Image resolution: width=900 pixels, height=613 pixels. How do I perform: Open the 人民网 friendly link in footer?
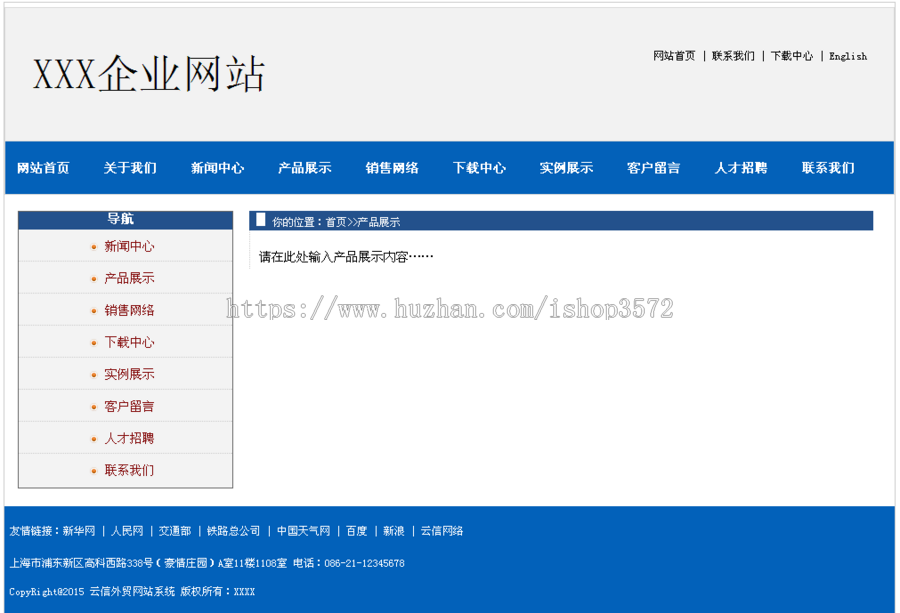(127, 531)
